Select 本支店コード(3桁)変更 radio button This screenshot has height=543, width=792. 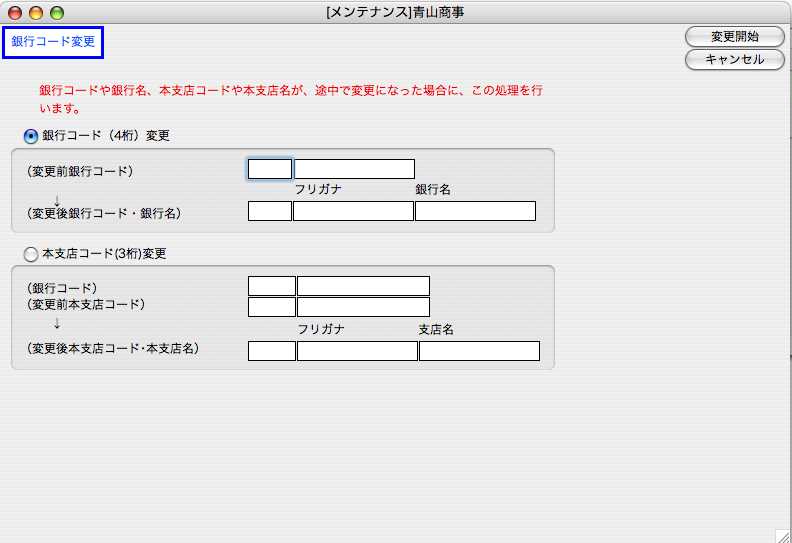pyautogui.click(x=31, y=254)
